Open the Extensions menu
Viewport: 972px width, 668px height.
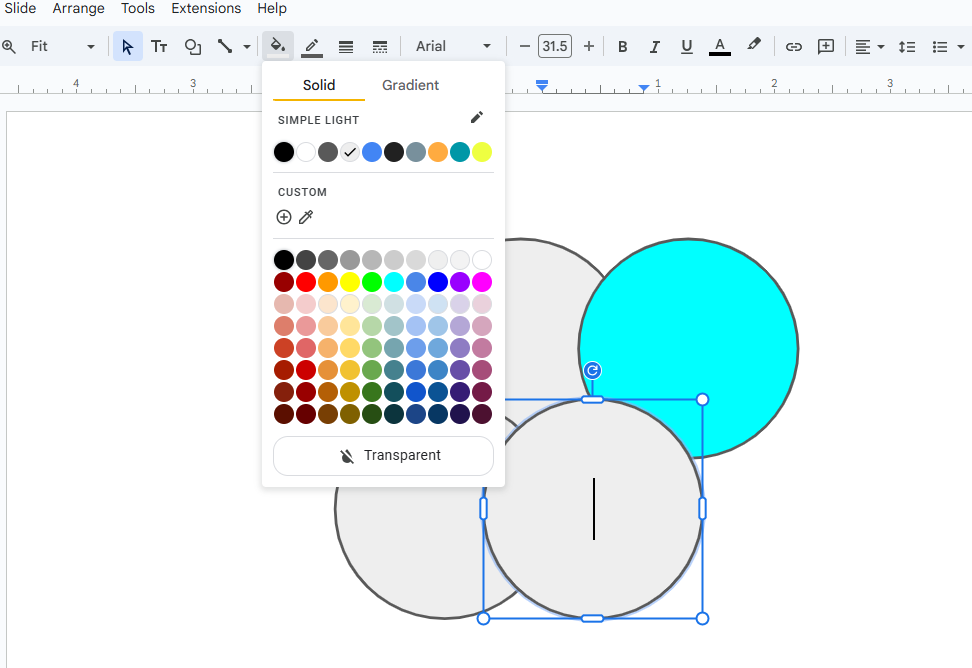pos(206,9)
